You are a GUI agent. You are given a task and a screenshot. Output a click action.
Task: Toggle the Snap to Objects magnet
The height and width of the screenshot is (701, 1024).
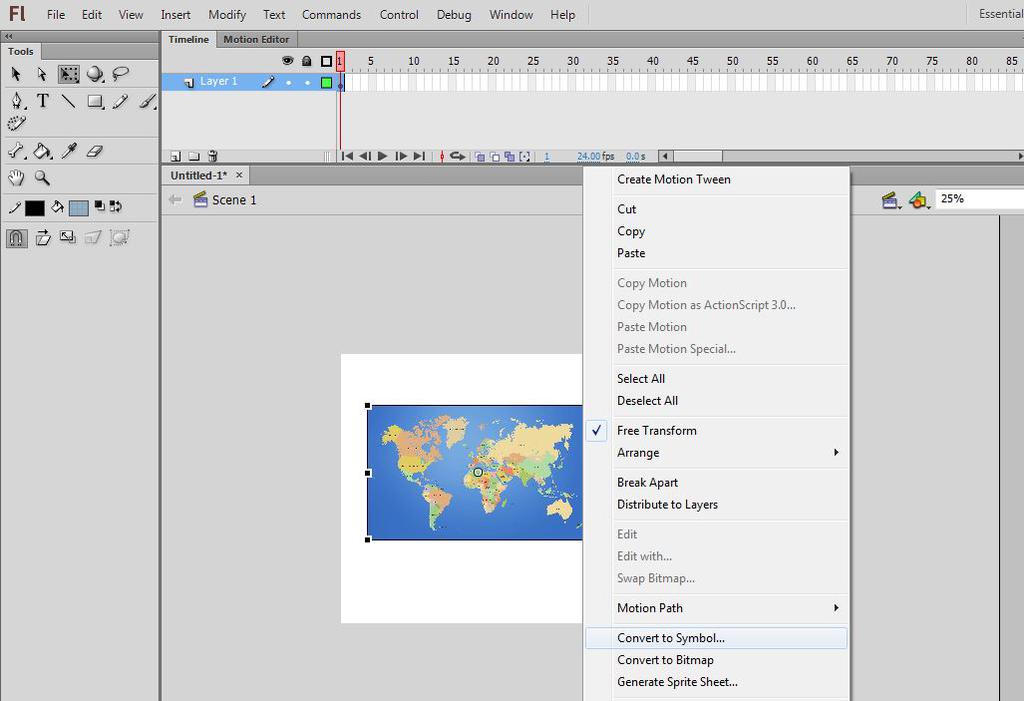pyautogui.click(x=16, y=237)
